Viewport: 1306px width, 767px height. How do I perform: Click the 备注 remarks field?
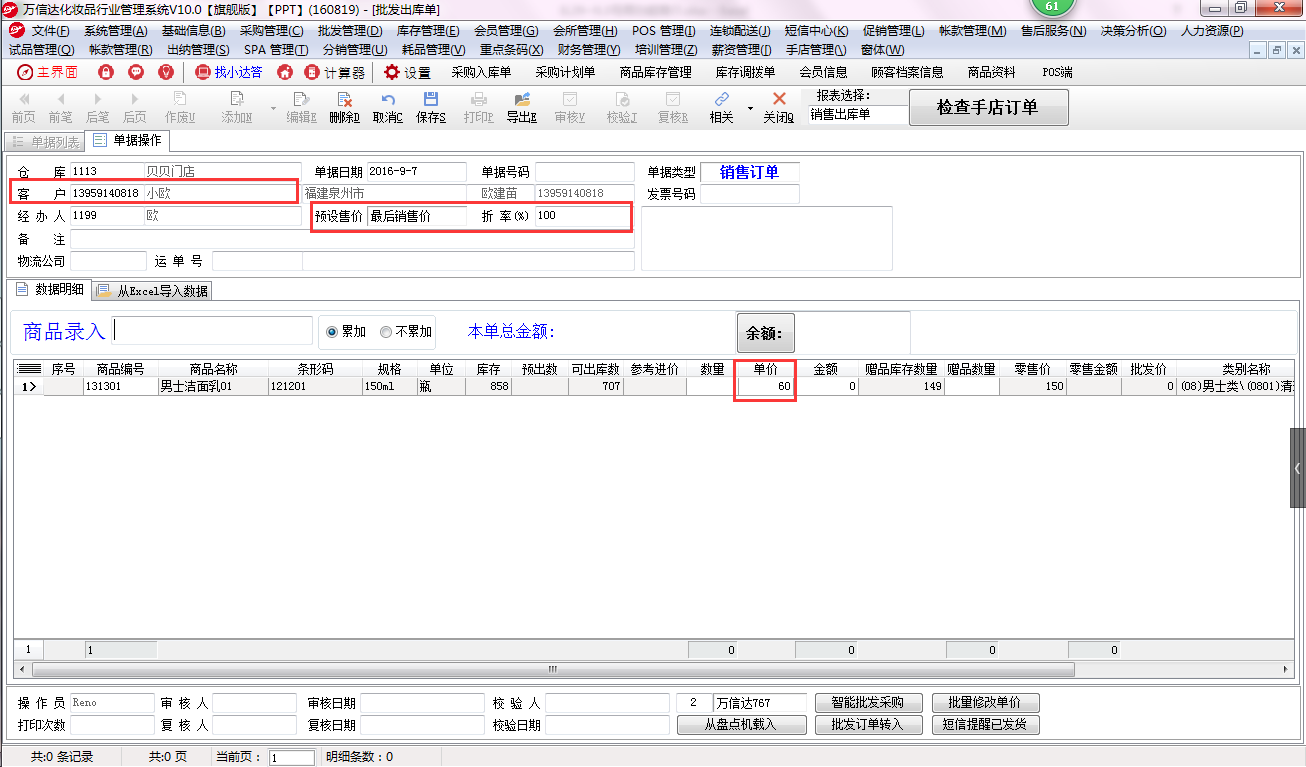point(352,240)
